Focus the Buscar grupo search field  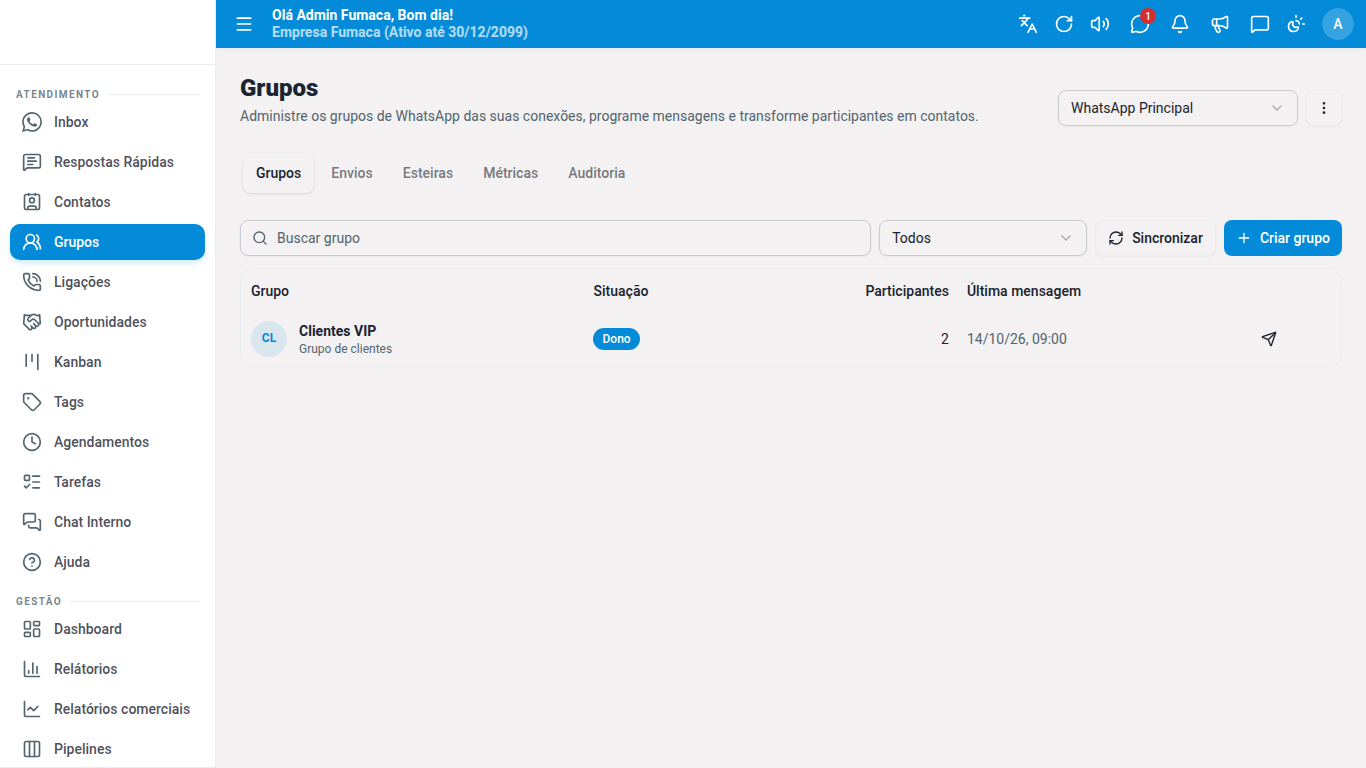(555, 238)
